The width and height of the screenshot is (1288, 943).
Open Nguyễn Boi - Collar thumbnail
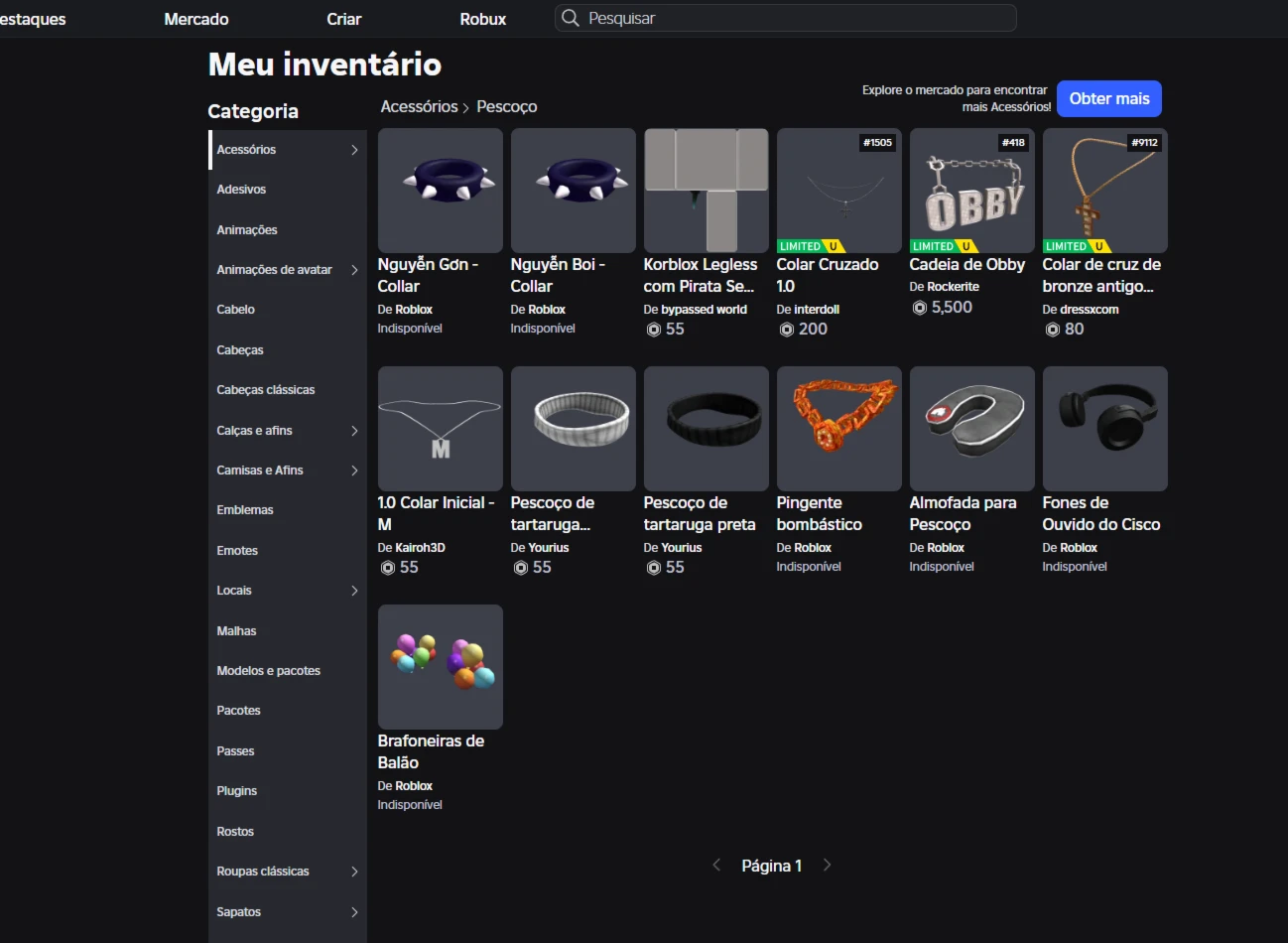(574, 191)
